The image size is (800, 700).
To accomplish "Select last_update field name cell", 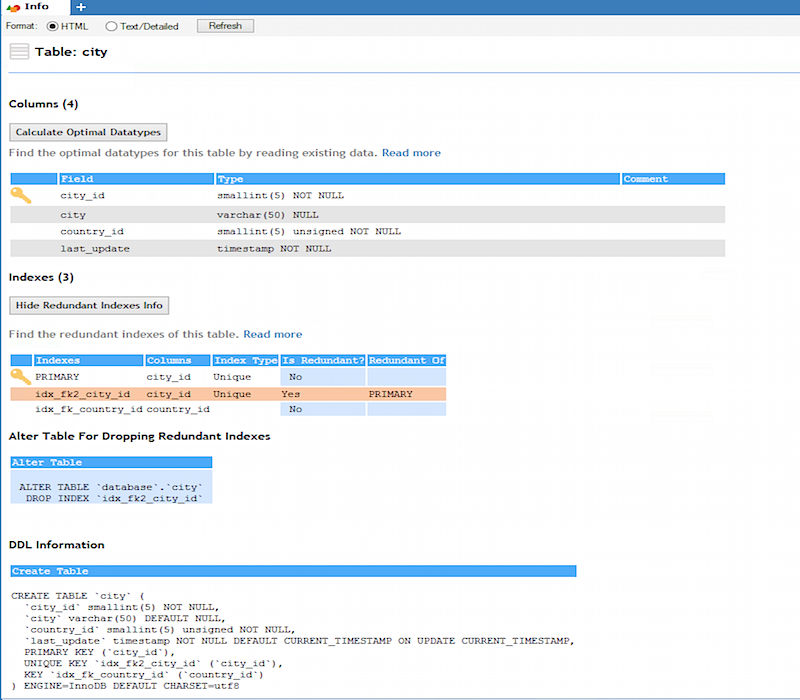I will point(95,249).
